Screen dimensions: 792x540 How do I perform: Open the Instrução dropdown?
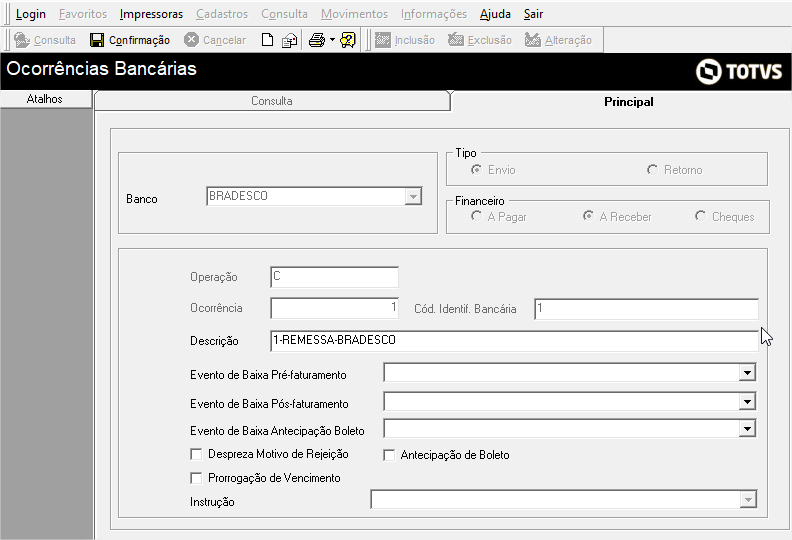pyautogui.click(x=748, y=500)
